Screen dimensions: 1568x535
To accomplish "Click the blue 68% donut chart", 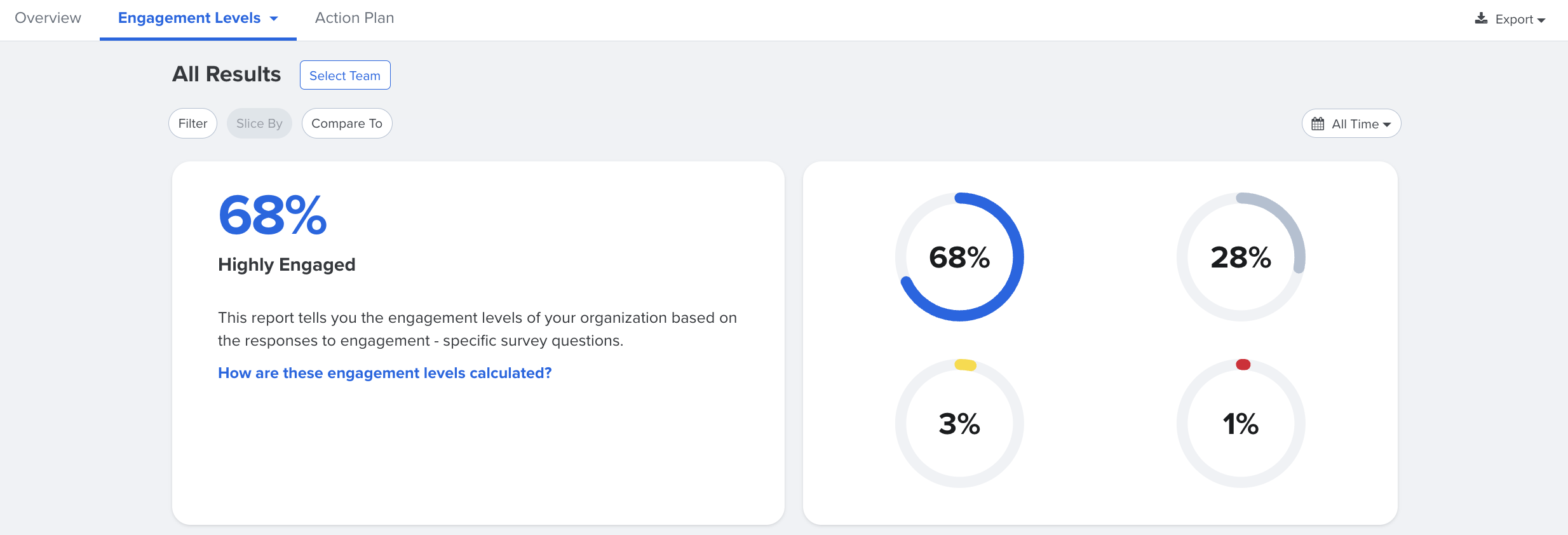I will coord(959,257).
